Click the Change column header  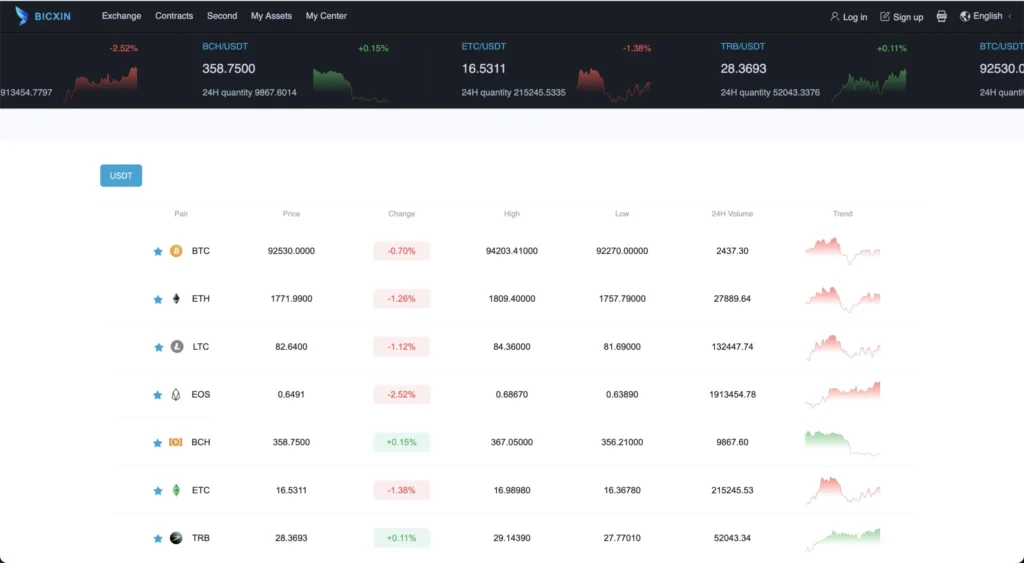tap(401, 214)
